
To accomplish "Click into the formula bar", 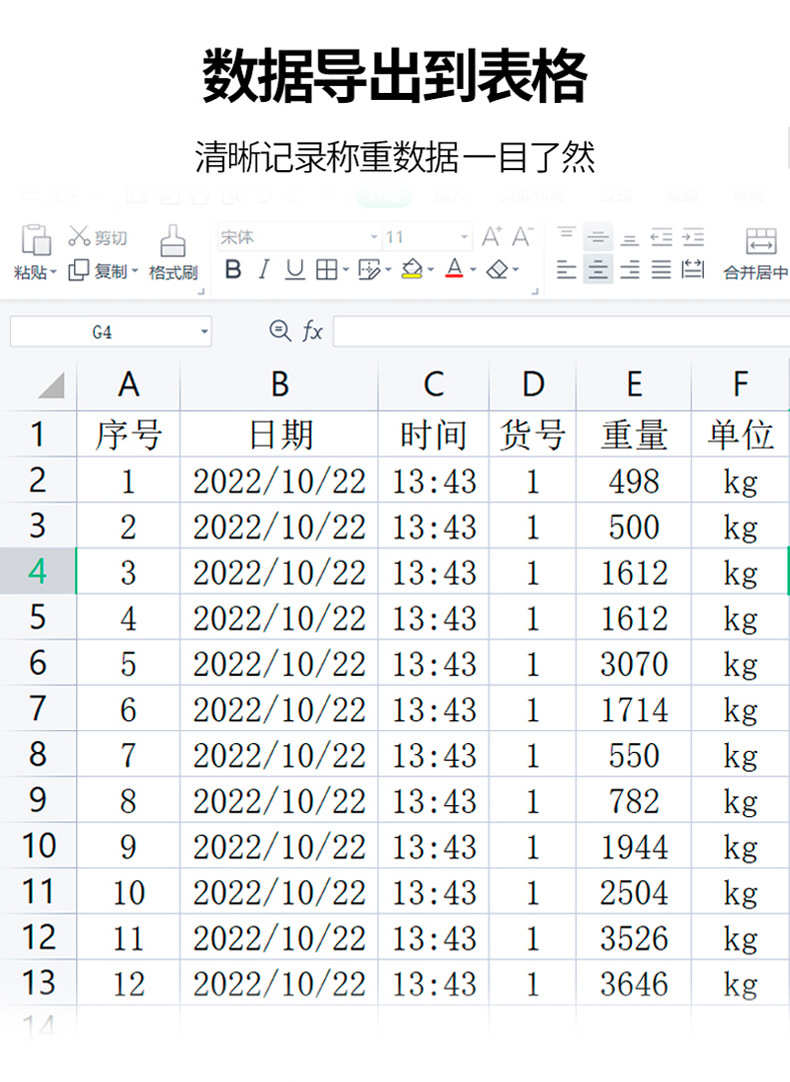I will click(561, 331).
